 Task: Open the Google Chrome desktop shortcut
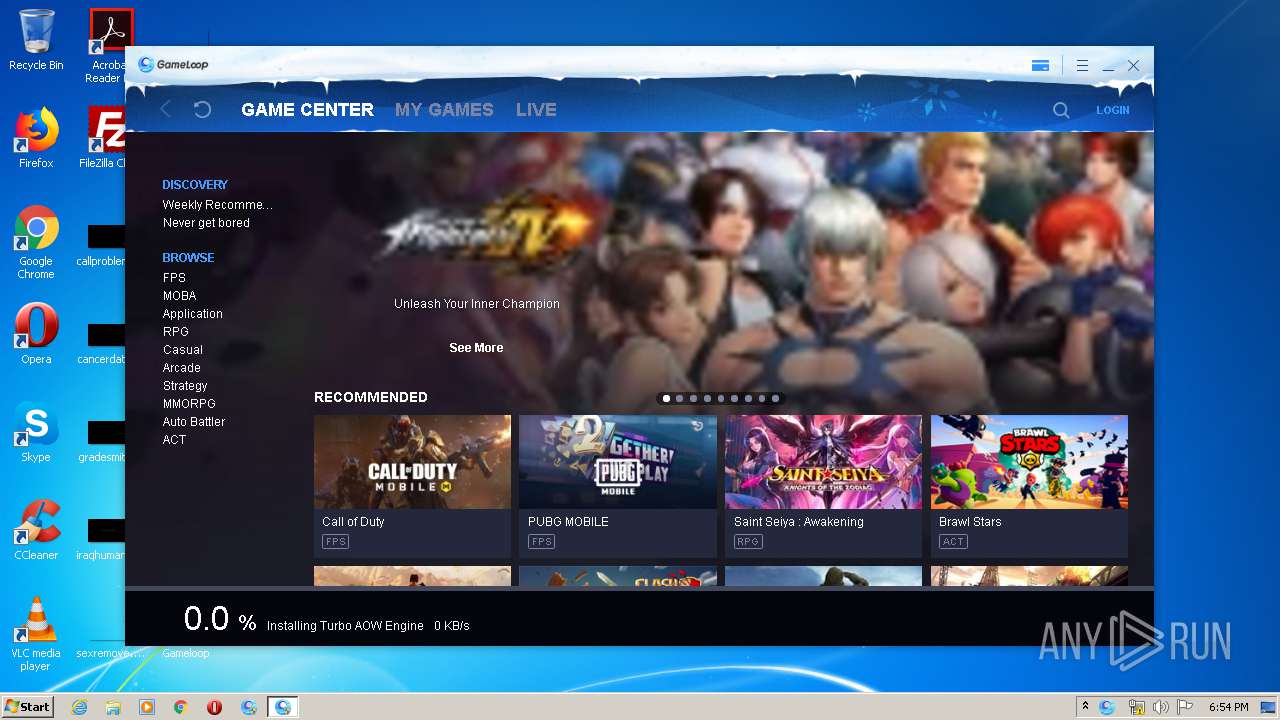(x=36, y=243)
